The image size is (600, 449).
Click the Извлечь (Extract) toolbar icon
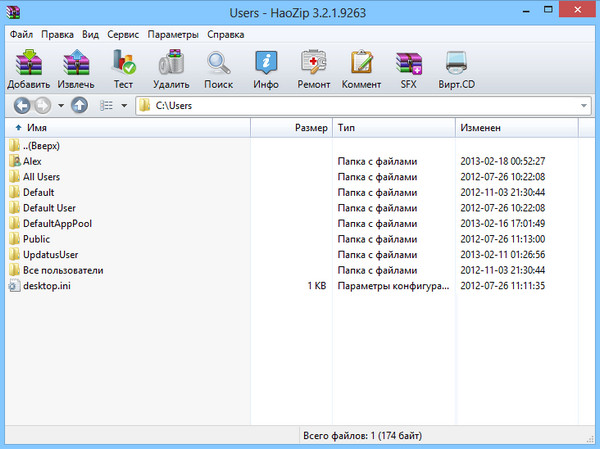click(76, 62)
